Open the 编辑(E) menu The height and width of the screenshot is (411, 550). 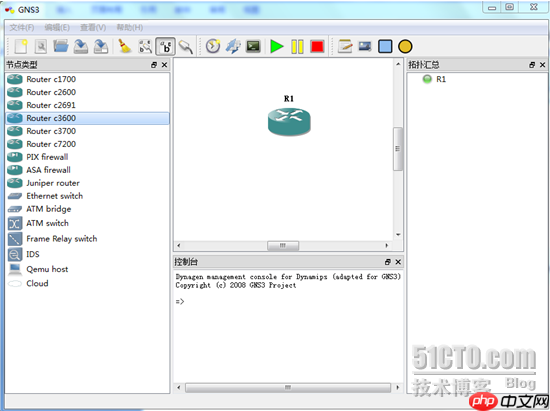click(57, 27)
